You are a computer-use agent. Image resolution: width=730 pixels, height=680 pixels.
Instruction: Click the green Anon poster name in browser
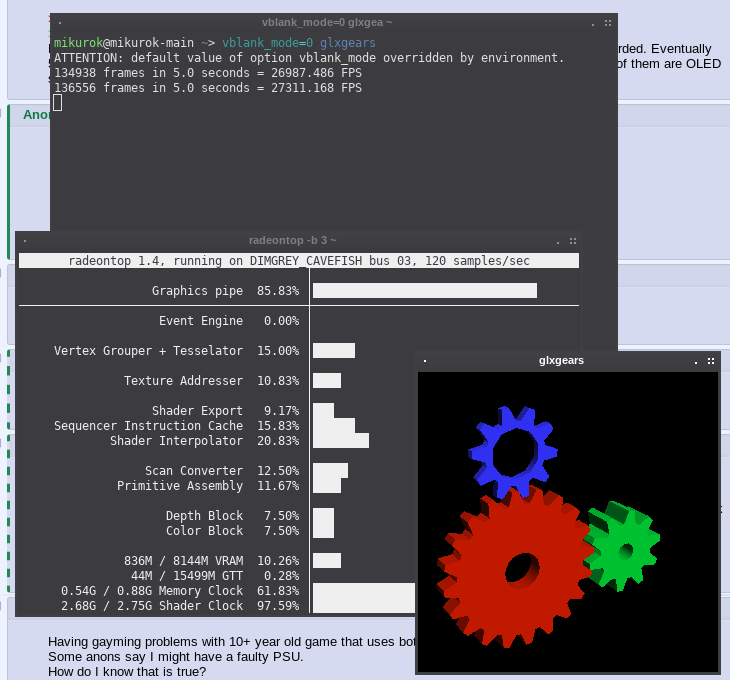(36, 114)
